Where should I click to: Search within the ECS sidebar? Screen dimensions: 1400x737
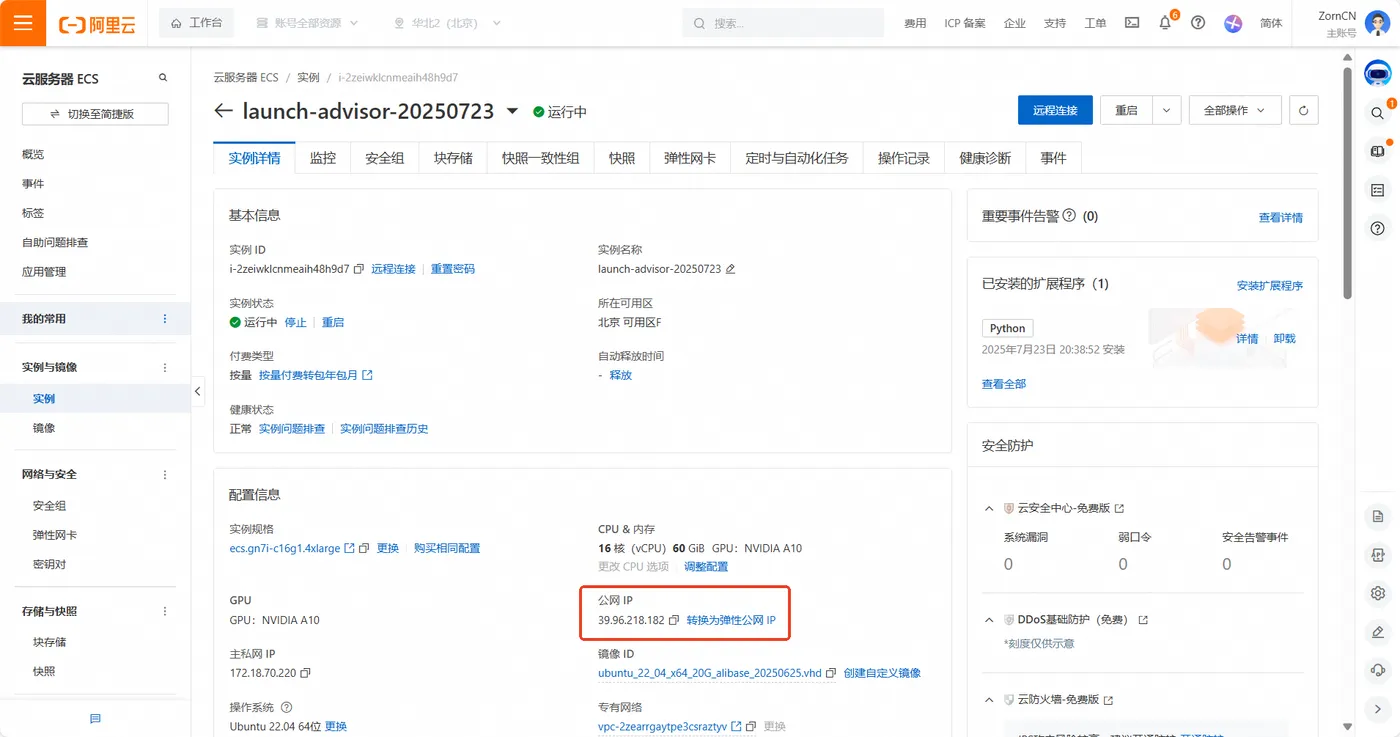(x=163, y=78)
